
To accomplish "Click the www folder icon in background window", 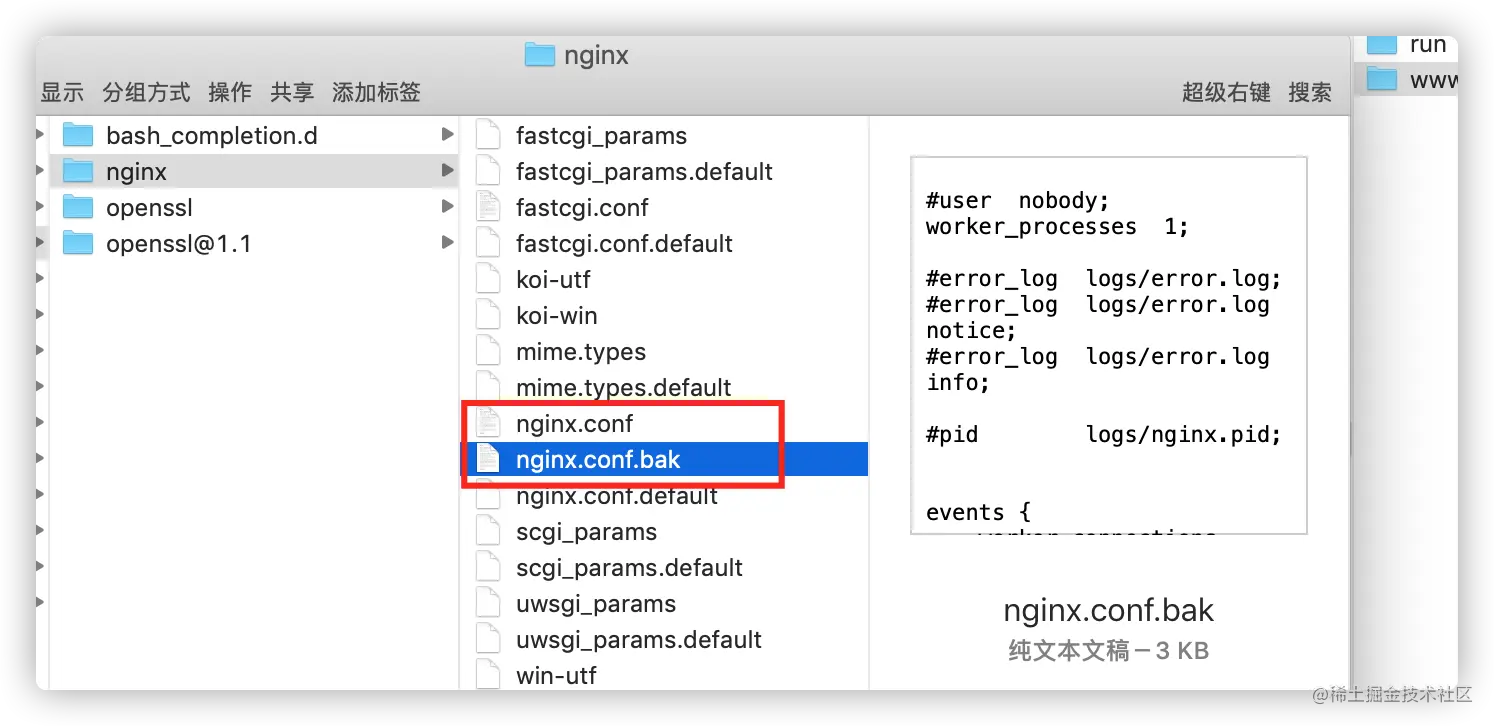I will point(1382,80).
